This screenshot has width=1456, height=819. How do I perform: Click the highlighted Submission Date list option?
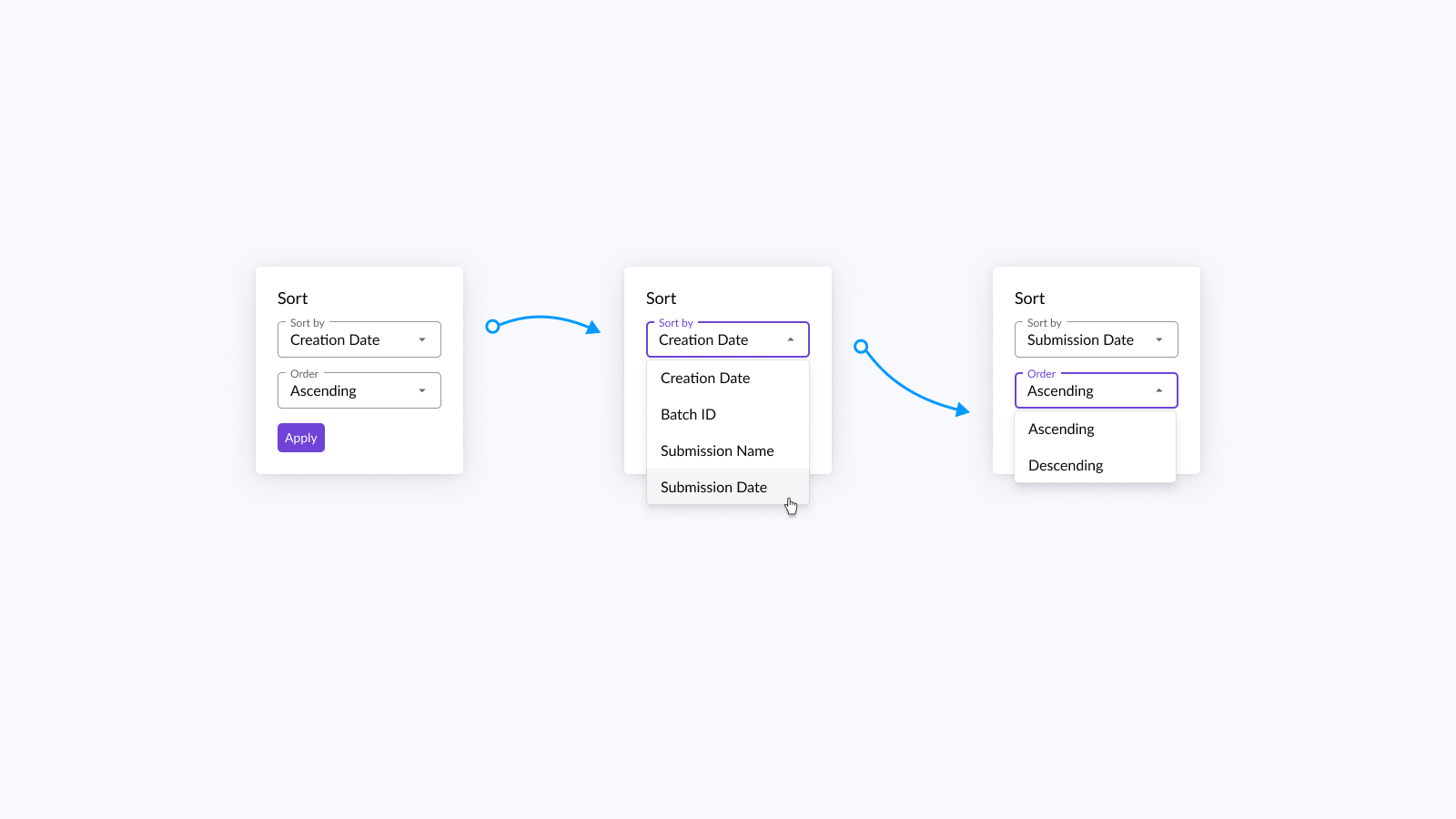(x=713, y=487)
